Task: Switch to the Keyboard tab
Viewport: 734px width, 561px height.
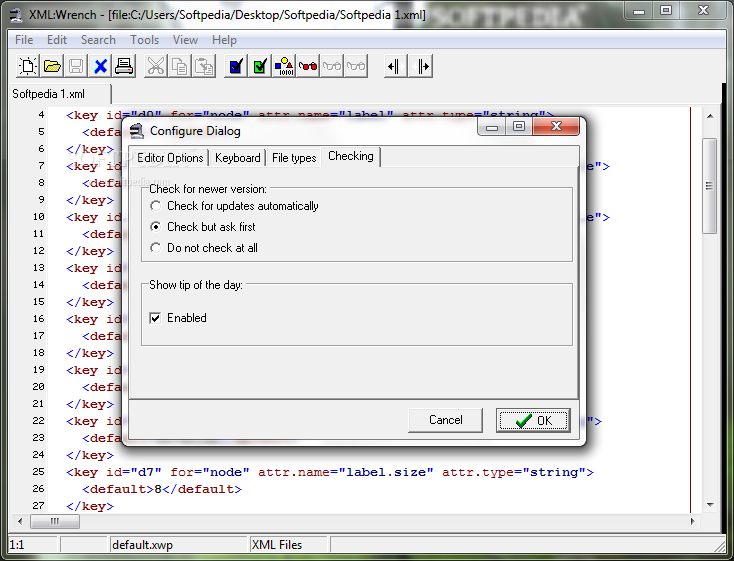Action: click(x=238, y=158)
